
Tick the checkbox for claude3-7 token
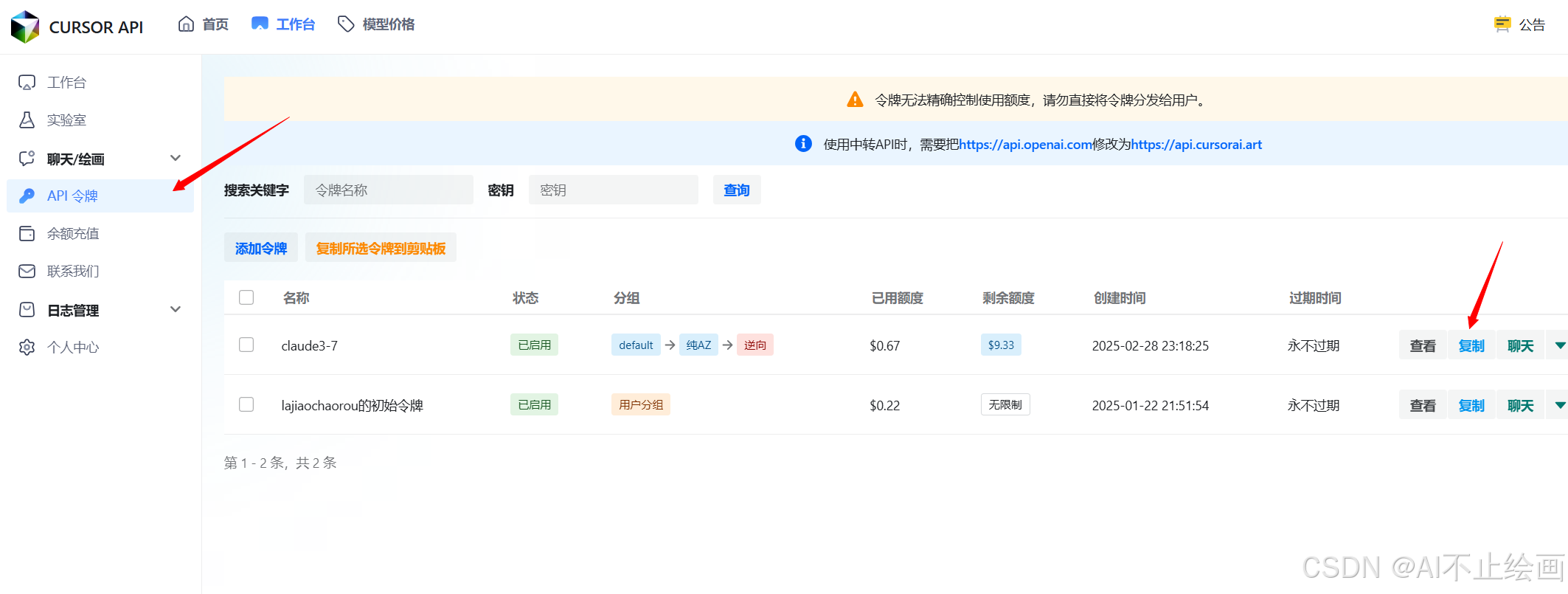pos(246,345)
